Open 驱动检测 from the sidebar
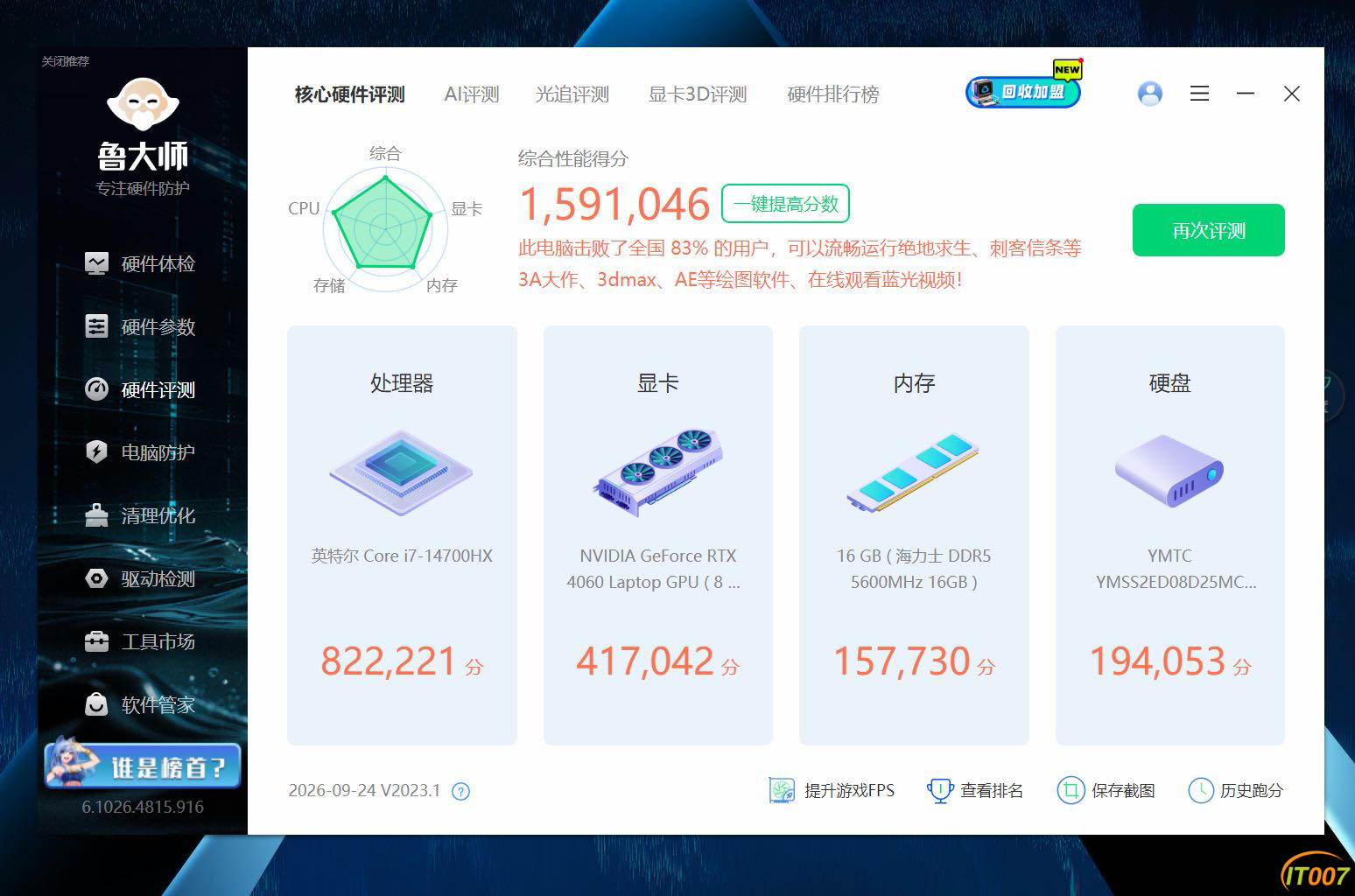Screen dimensions: 1355x896 tap(140, 578)
